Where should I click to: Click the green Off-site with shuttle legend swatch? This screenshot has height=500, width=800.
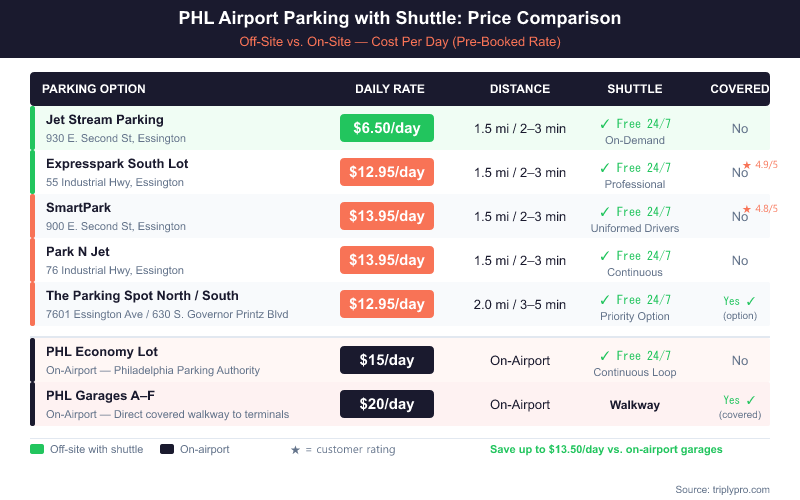tap(37, 450)
